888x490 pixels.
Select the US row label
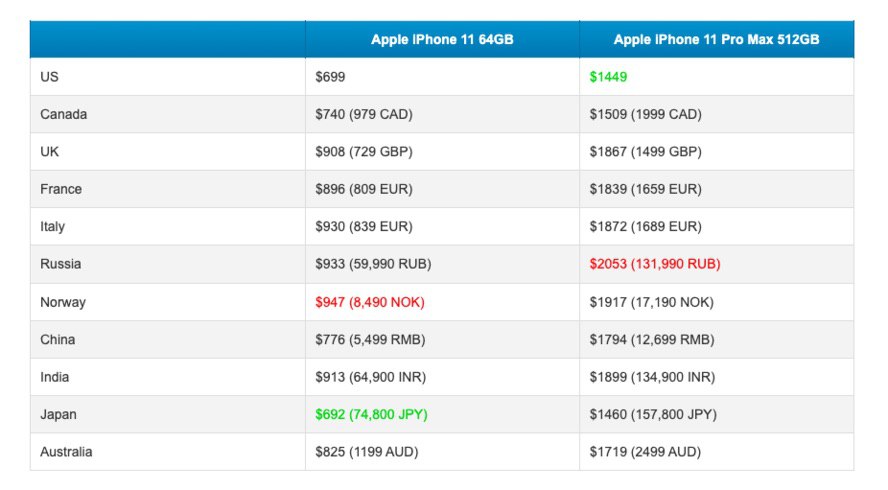(50, 76)
